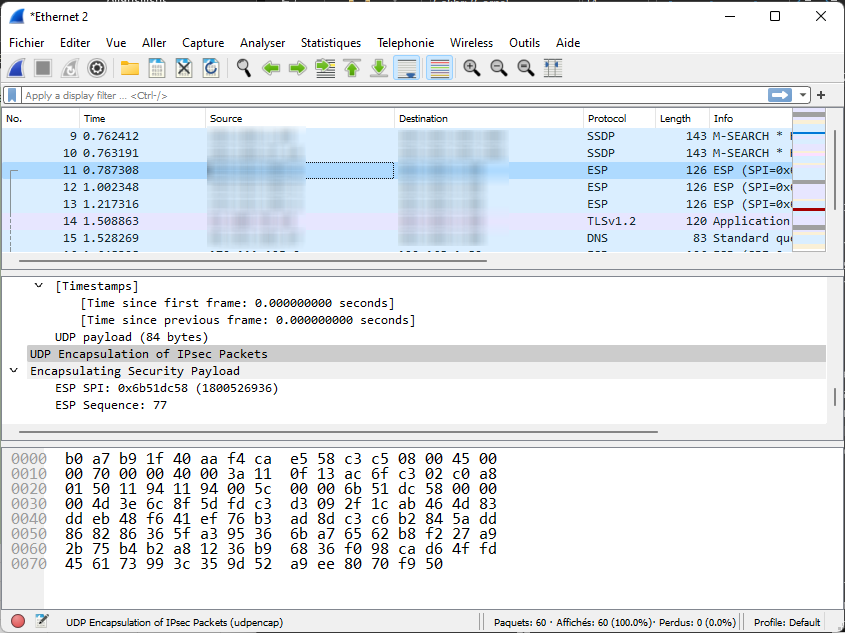Jump to the first packet
The width and height of the screenshot is (845, 633).
(x=352, y=68)
